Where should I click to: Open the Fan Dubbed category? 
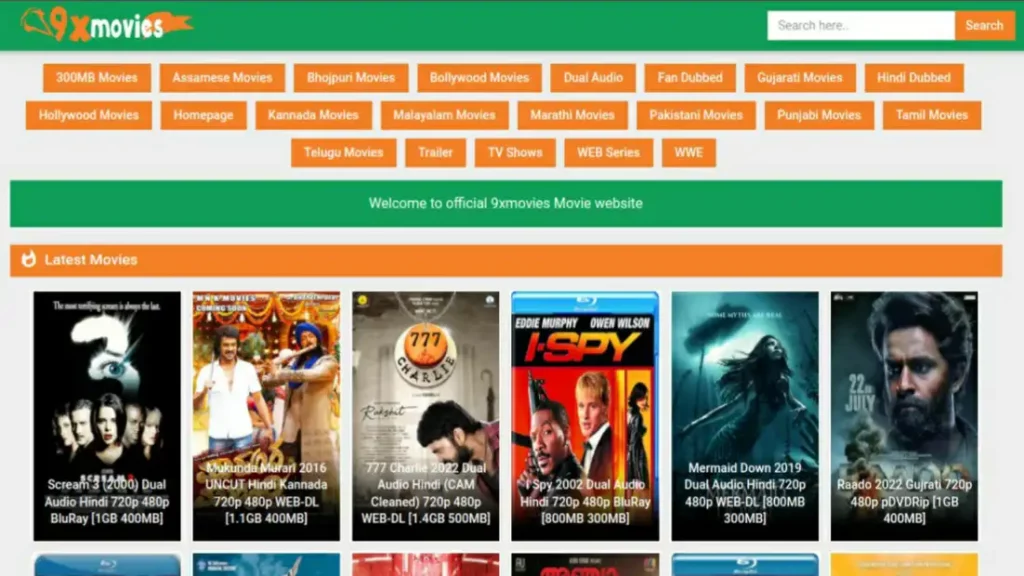(x=690, y=78)
